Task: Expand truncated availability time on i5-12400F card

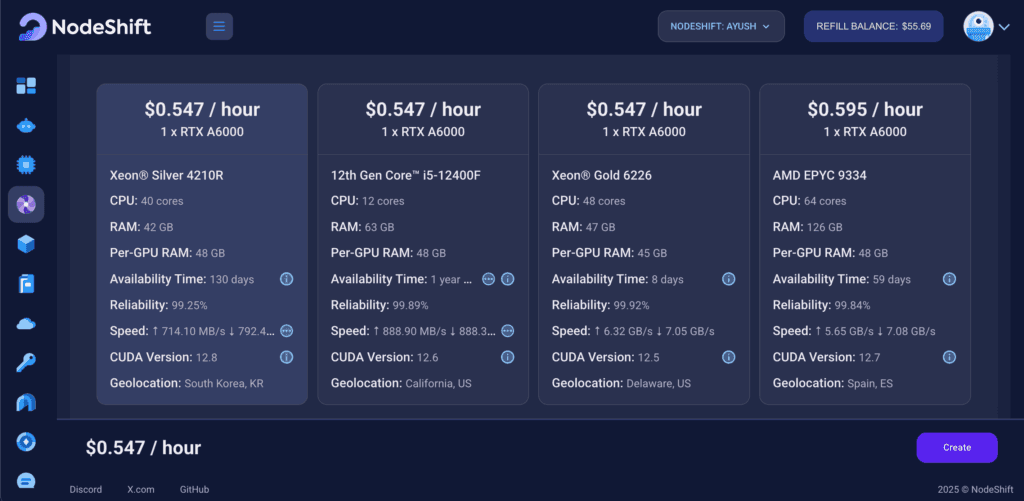Action: click(489, 279)
